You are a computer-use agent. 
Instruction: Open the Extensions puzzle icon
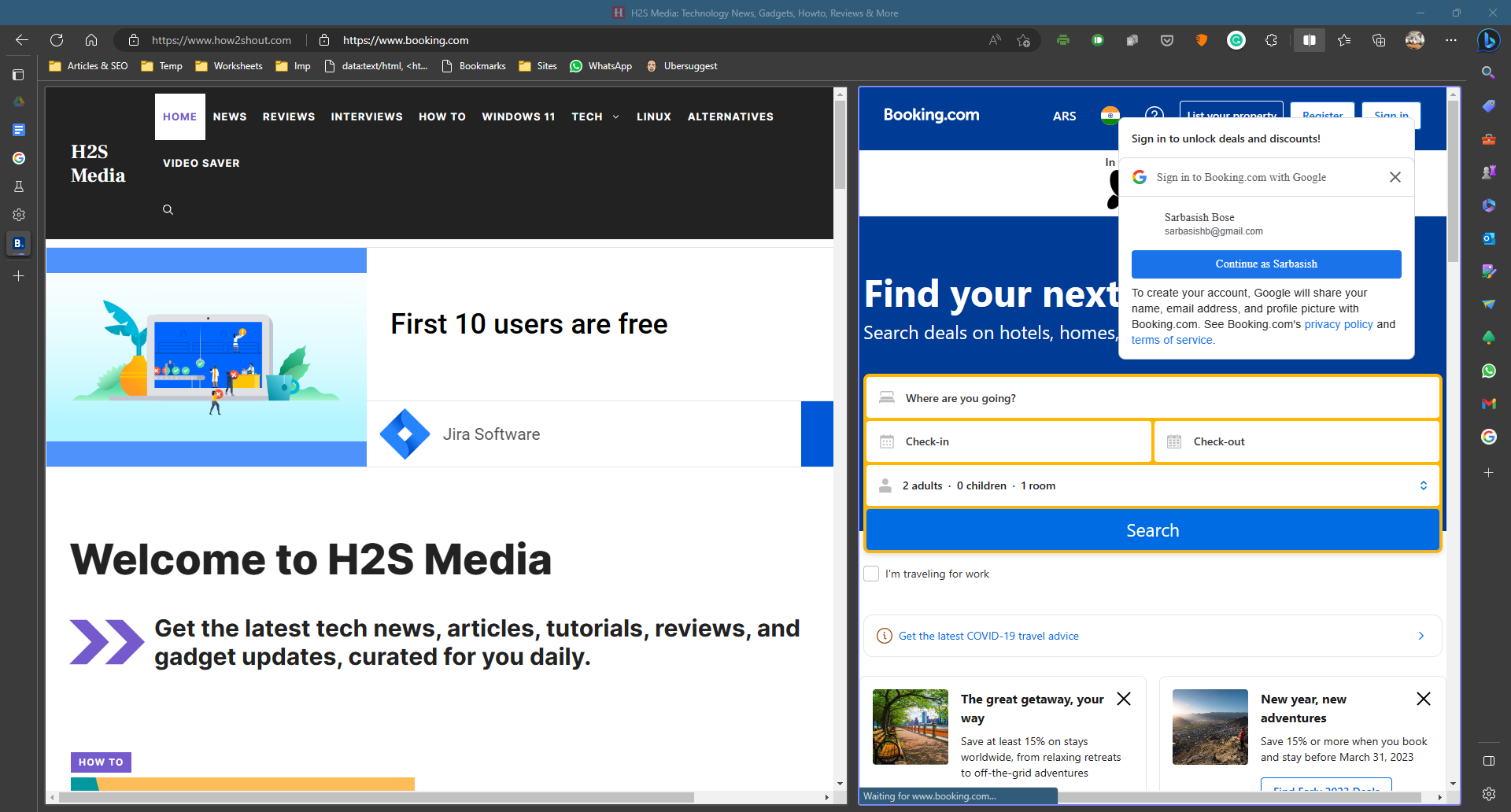pos(1271,40)
